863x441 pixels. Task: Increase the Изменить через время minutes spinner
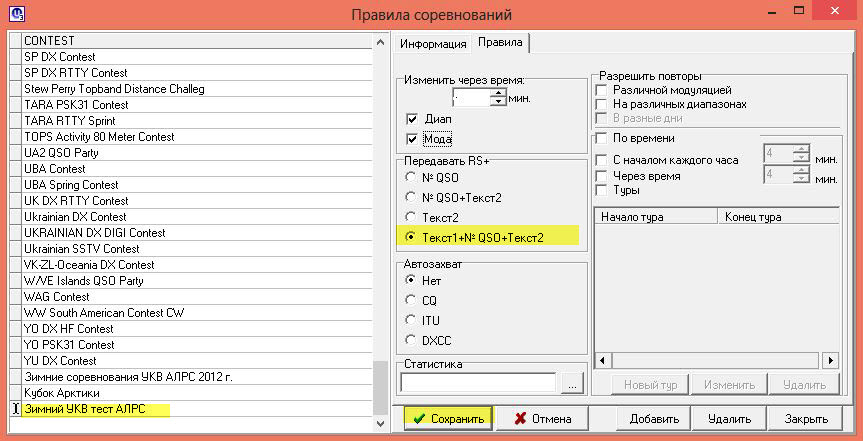[500, 93]
